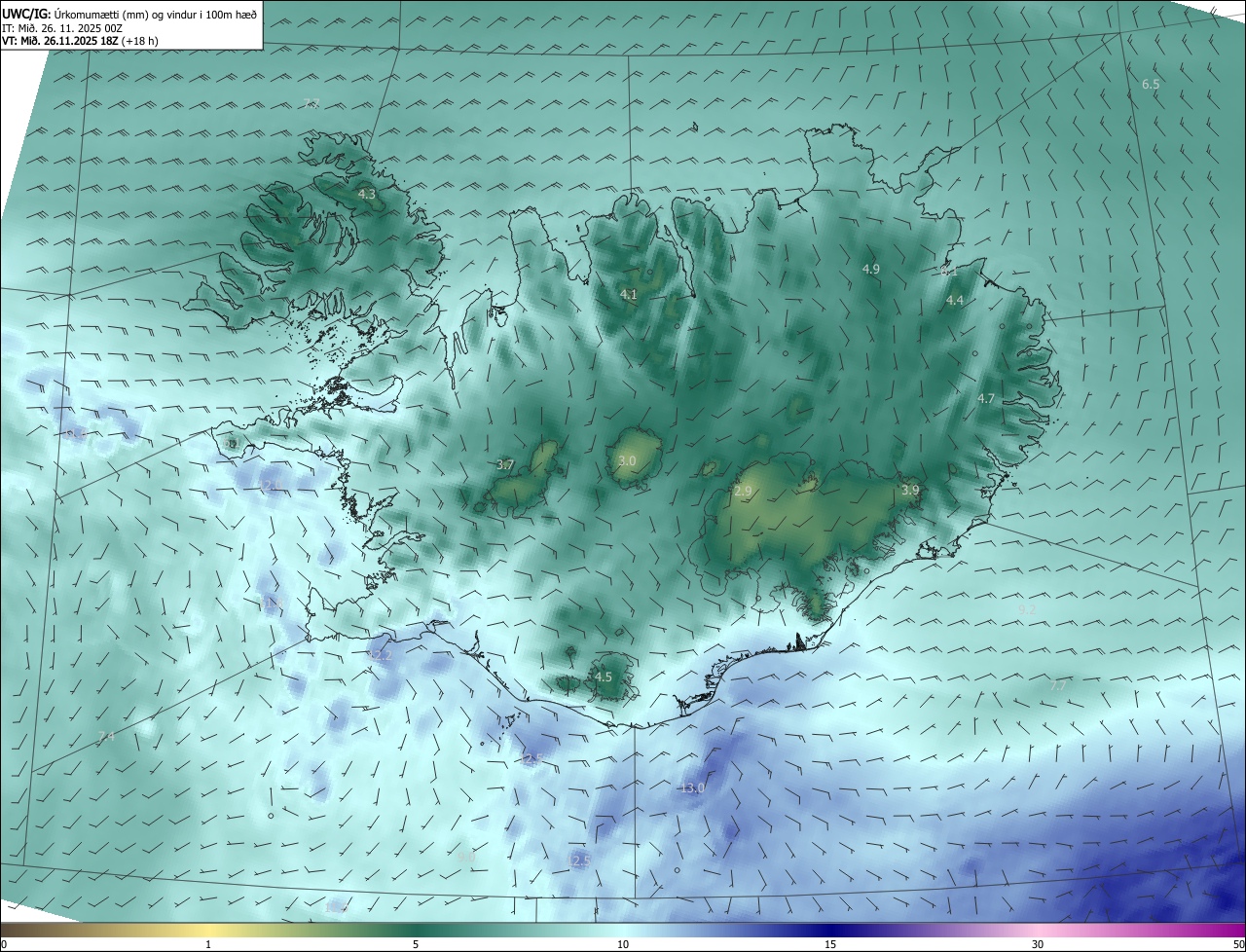Click the 'IT: Mið. 26. 11. 2025 00Z' line
The image size is (1246, 952).
point(61,28)
